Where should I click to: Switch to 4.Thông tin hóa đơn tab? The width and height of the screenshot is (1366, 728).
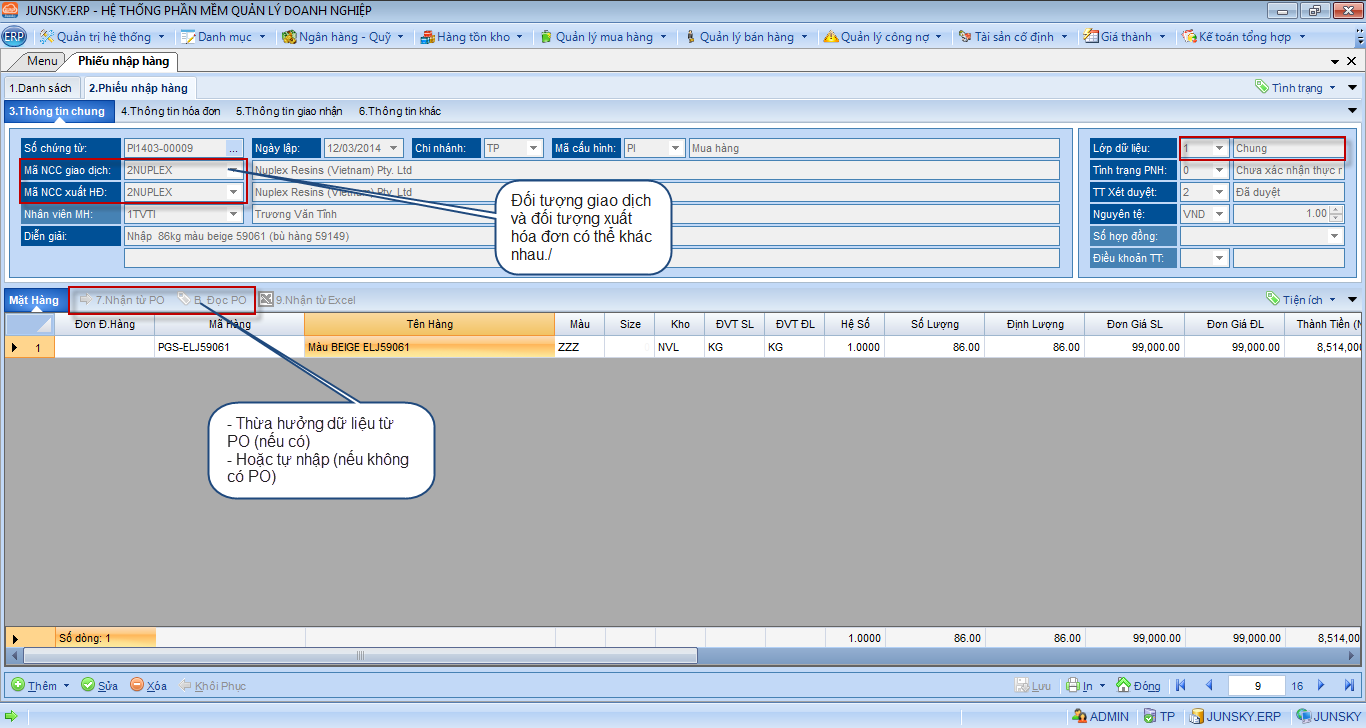click(x=170, y=111)
